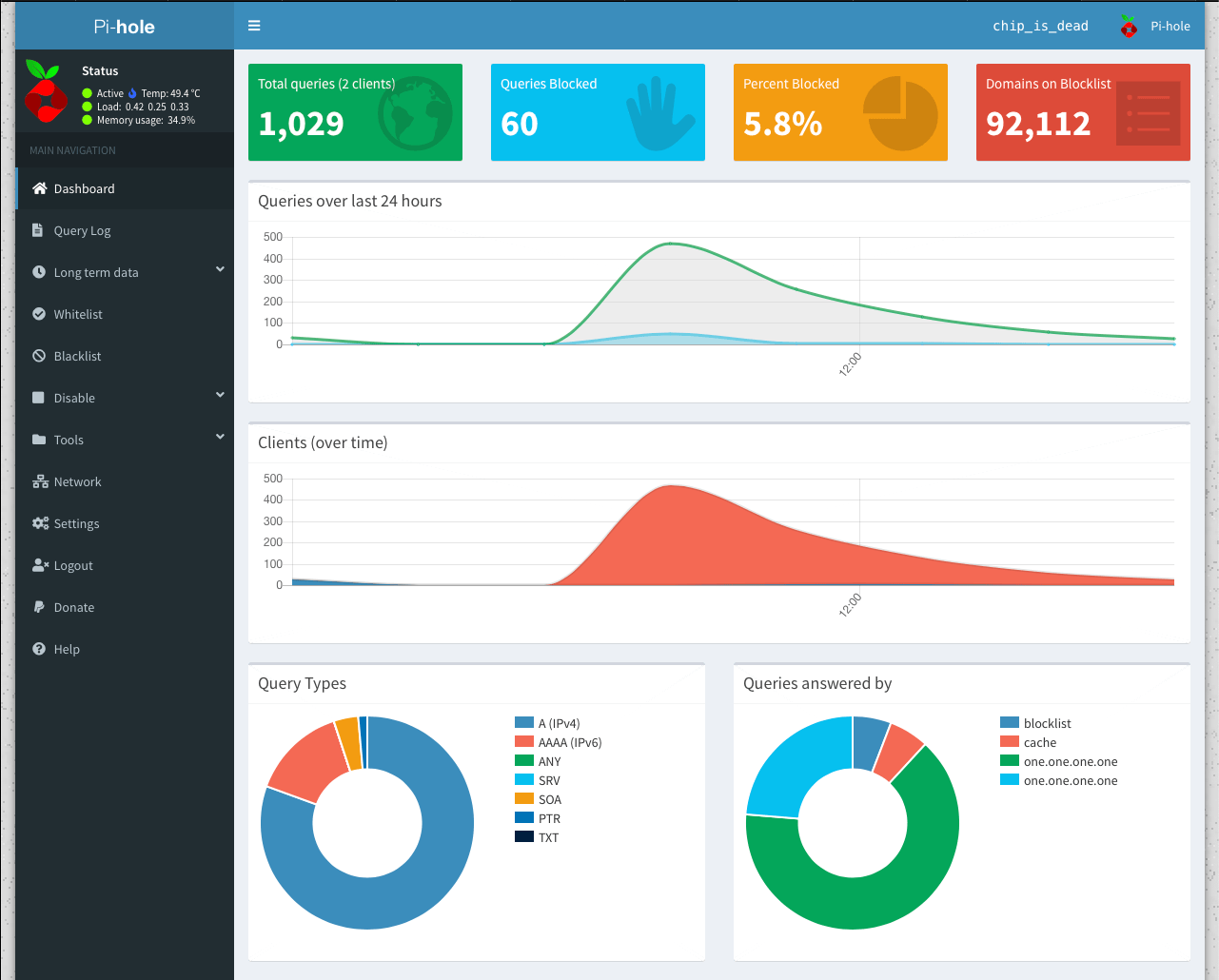Toggle SRV legend entry in Query Types
The height and width of the screenshot is (980, 1219).
coord(538,780)
